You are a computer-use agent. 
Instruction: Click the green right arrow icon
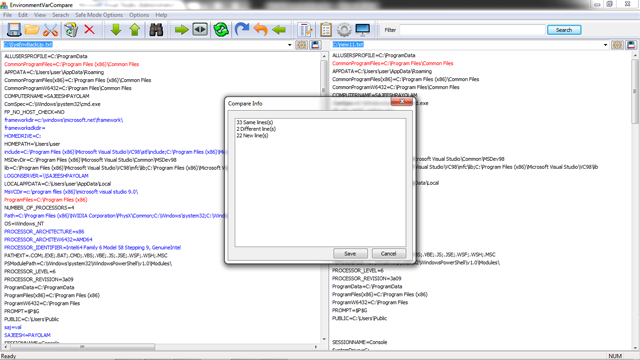[181, 29]
